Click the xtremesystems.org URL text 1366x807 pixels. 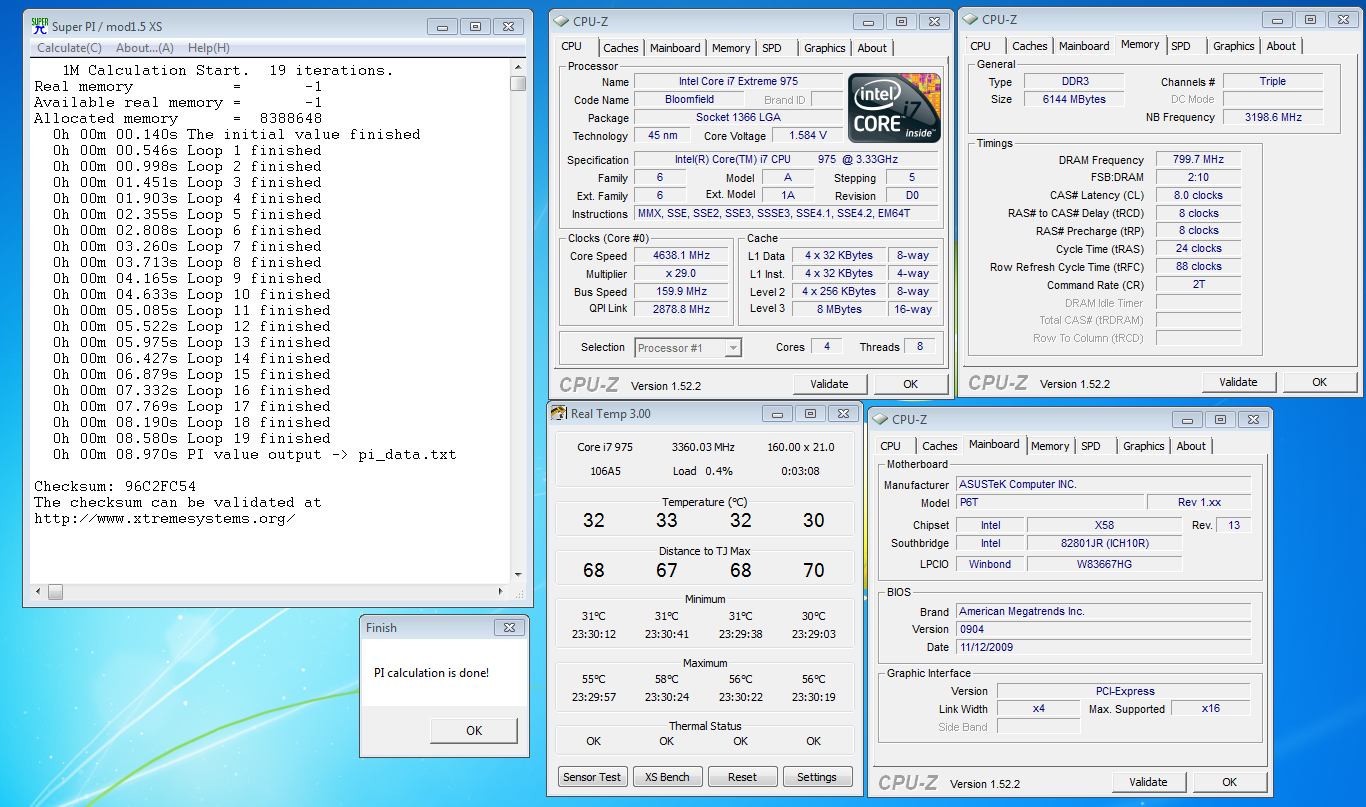[165, 518]
